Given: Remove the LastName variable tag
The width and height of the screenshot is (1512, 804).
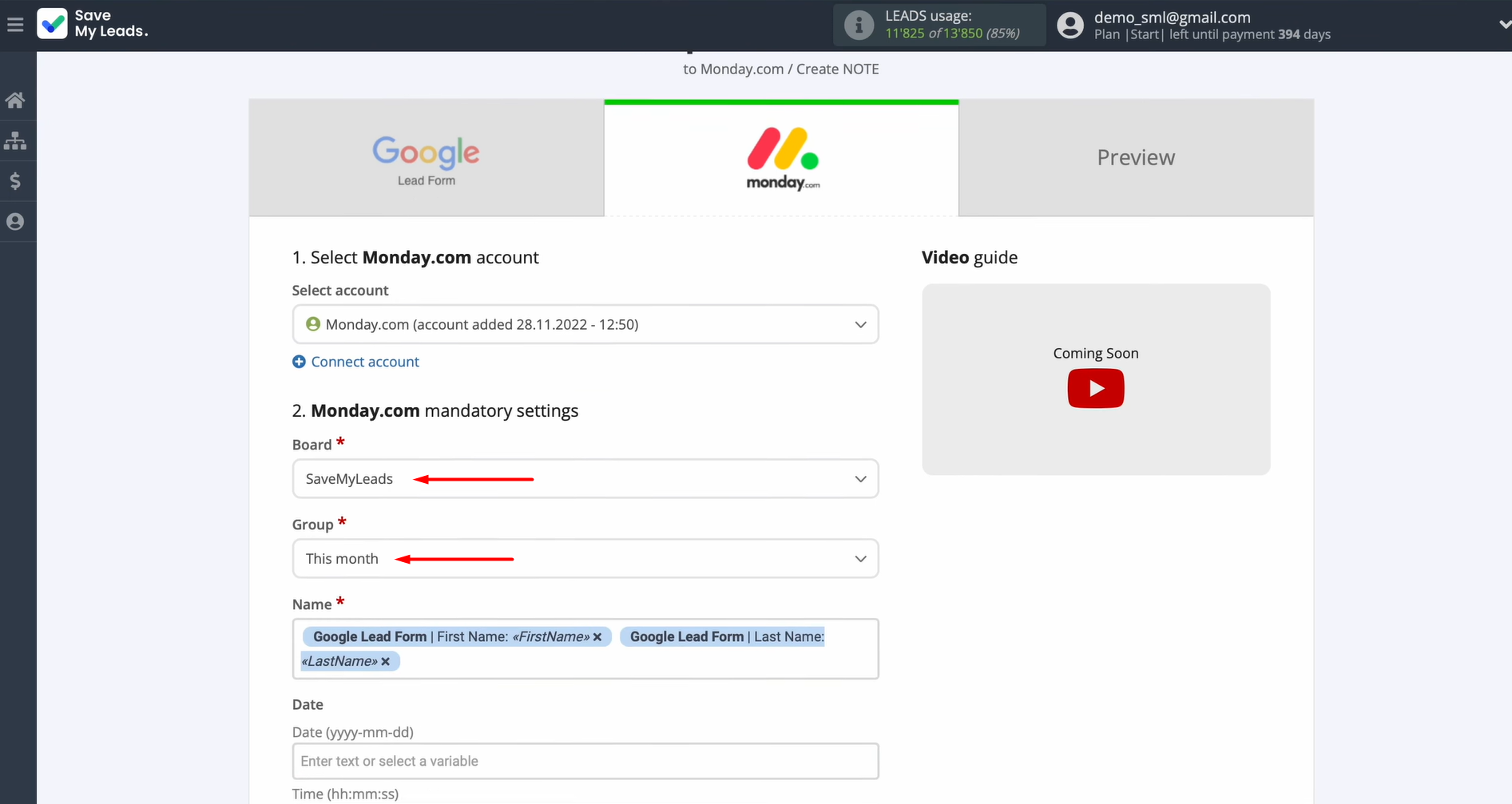Looking at the screenshot, I should click(386, 662).
